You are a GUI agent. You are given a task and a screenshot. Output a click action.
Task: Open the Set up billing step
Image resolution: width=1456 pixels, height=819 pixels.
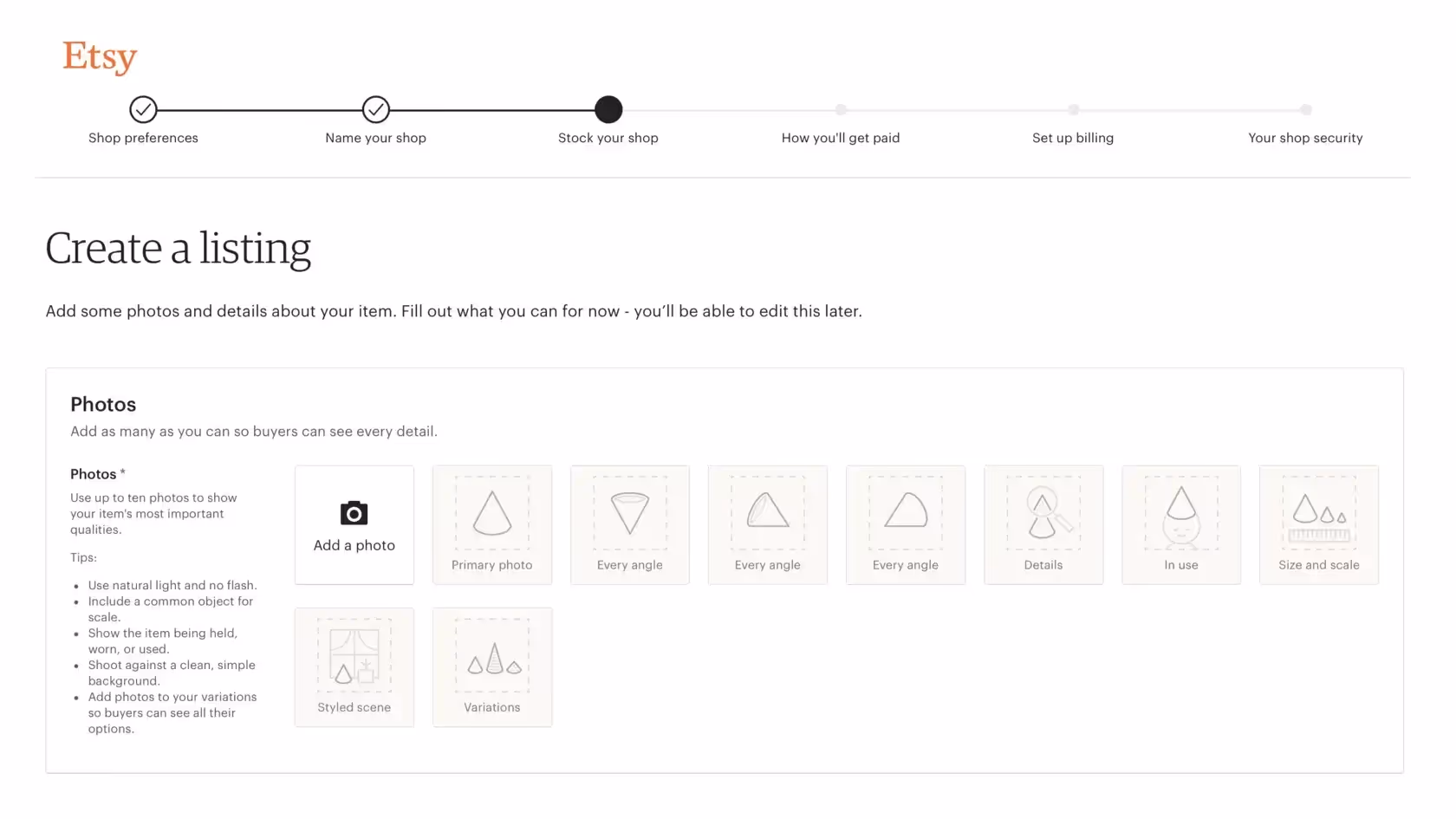[1073, 110]
